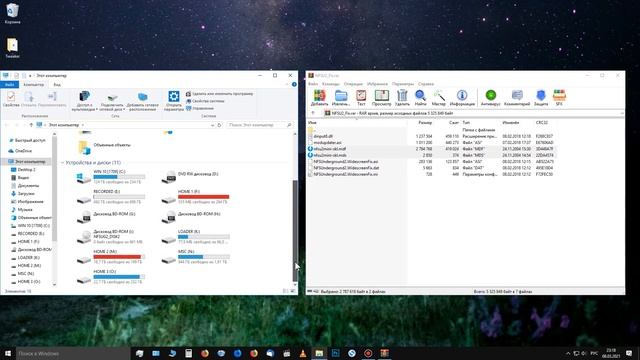This screenshot has height=360, width=640.
Task: Run the Тест (Test) tool in WinRAR
Action: tap(361, 98)
